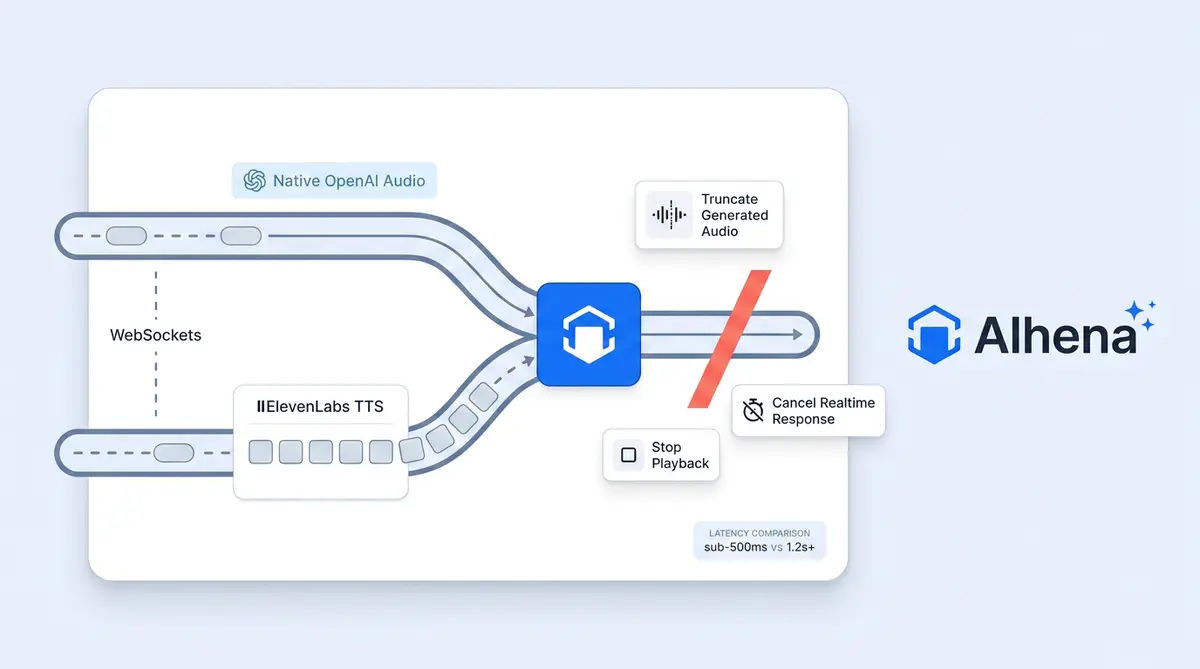Image resolution: width=1200 pixels, height=669 pixels.
Task: Click the ElevenLabs logo icon
Action: click(261, 405)
